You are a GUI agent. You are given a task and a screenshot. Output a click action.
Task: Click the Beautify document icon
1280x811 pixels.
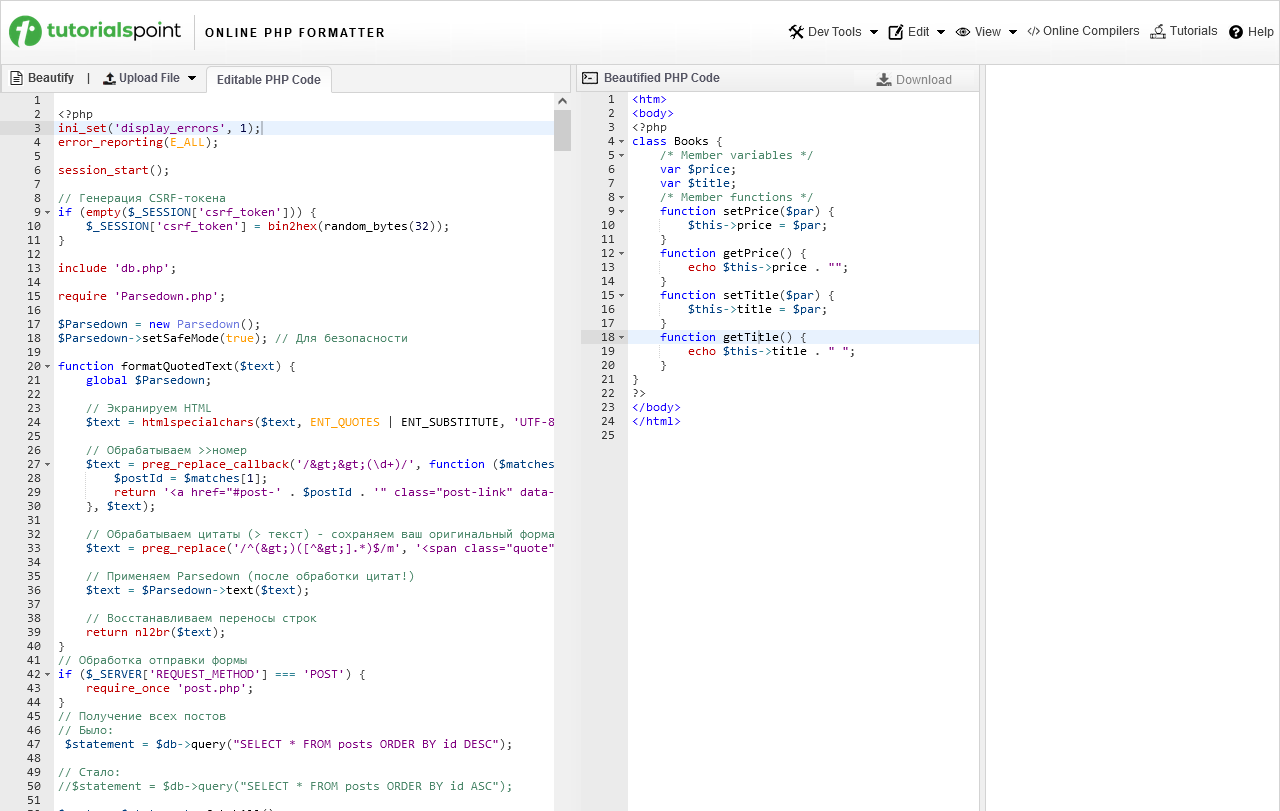click(x=16, y=78)
